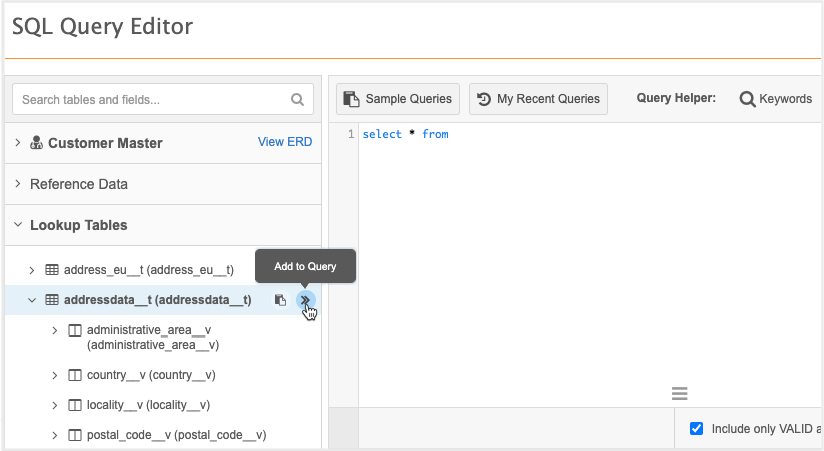The width and height of the screenshot is (824, 451).
Task: Click the horizontal lines resize handle icon
Action: 679,393
